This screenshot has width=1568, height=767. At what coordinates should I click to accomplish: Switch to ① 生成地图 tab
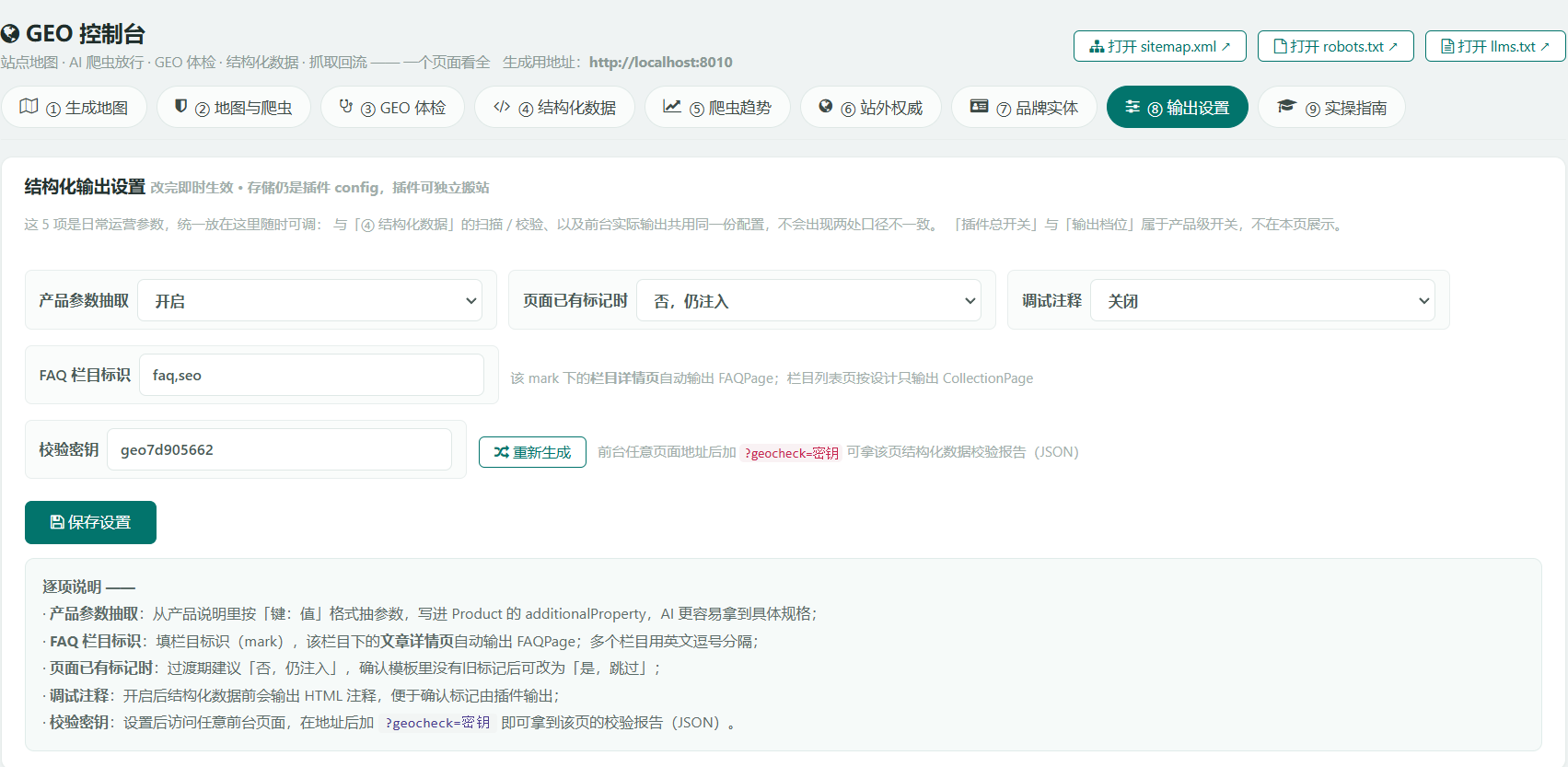(74, 107)
